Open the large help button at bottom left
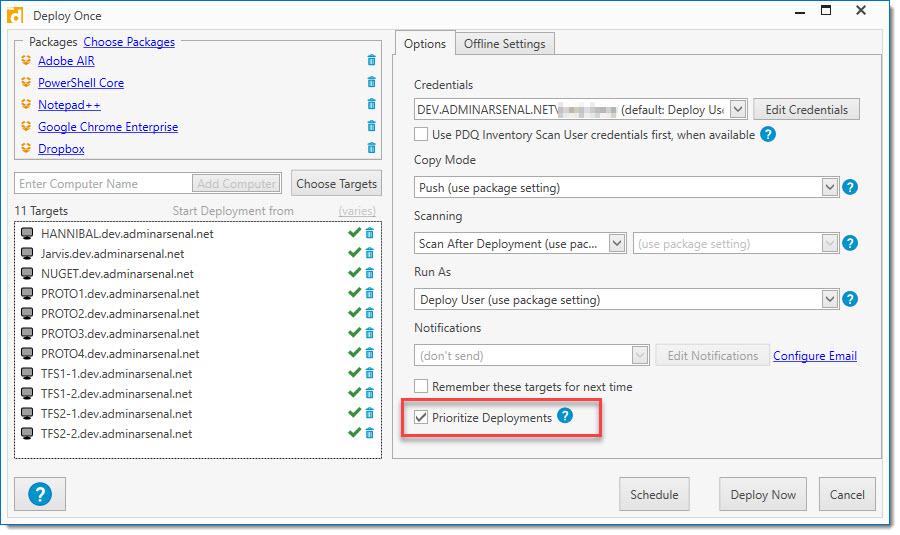Image resolution: width=900 pixels, height=535 pixels. coord(40,494)
